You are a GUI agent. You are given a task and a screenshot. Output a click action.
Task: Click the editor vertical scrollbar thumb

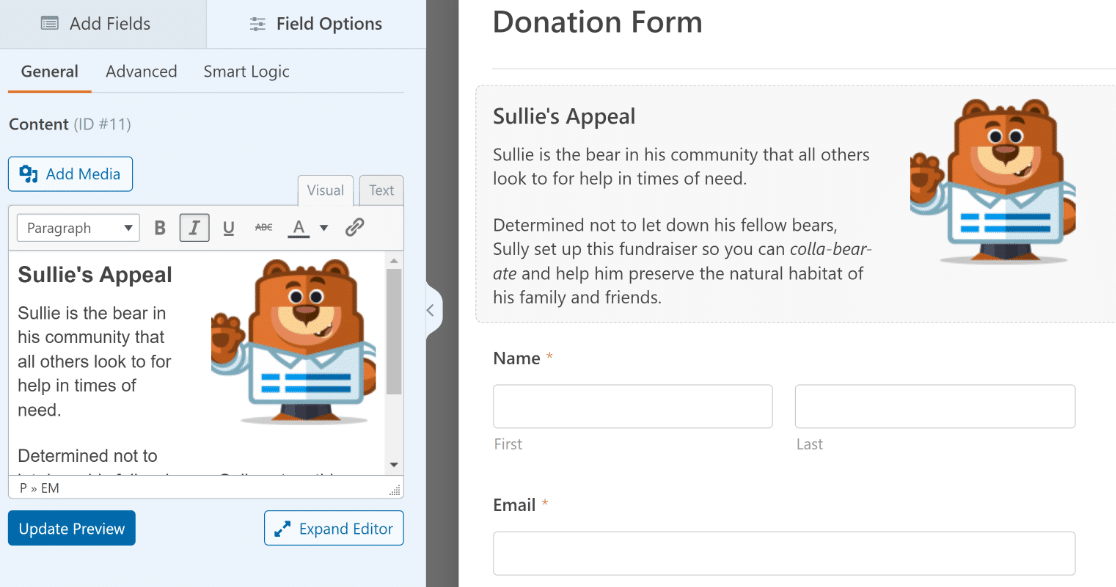point(394,331)
